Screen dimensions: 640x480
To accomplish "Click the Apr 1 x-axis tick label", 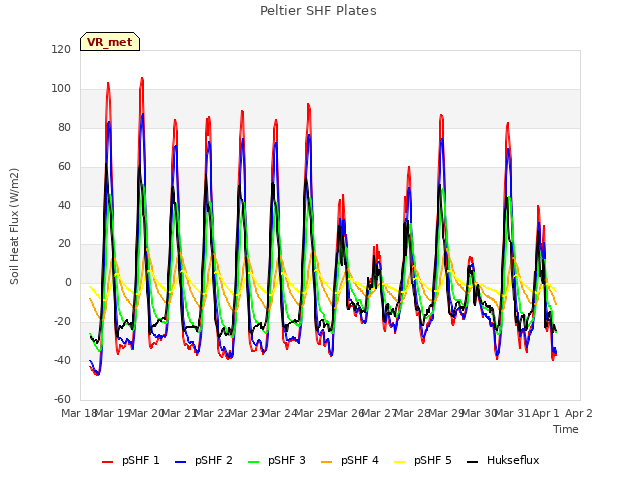I will pyautogui.click(x=546, y=413).
